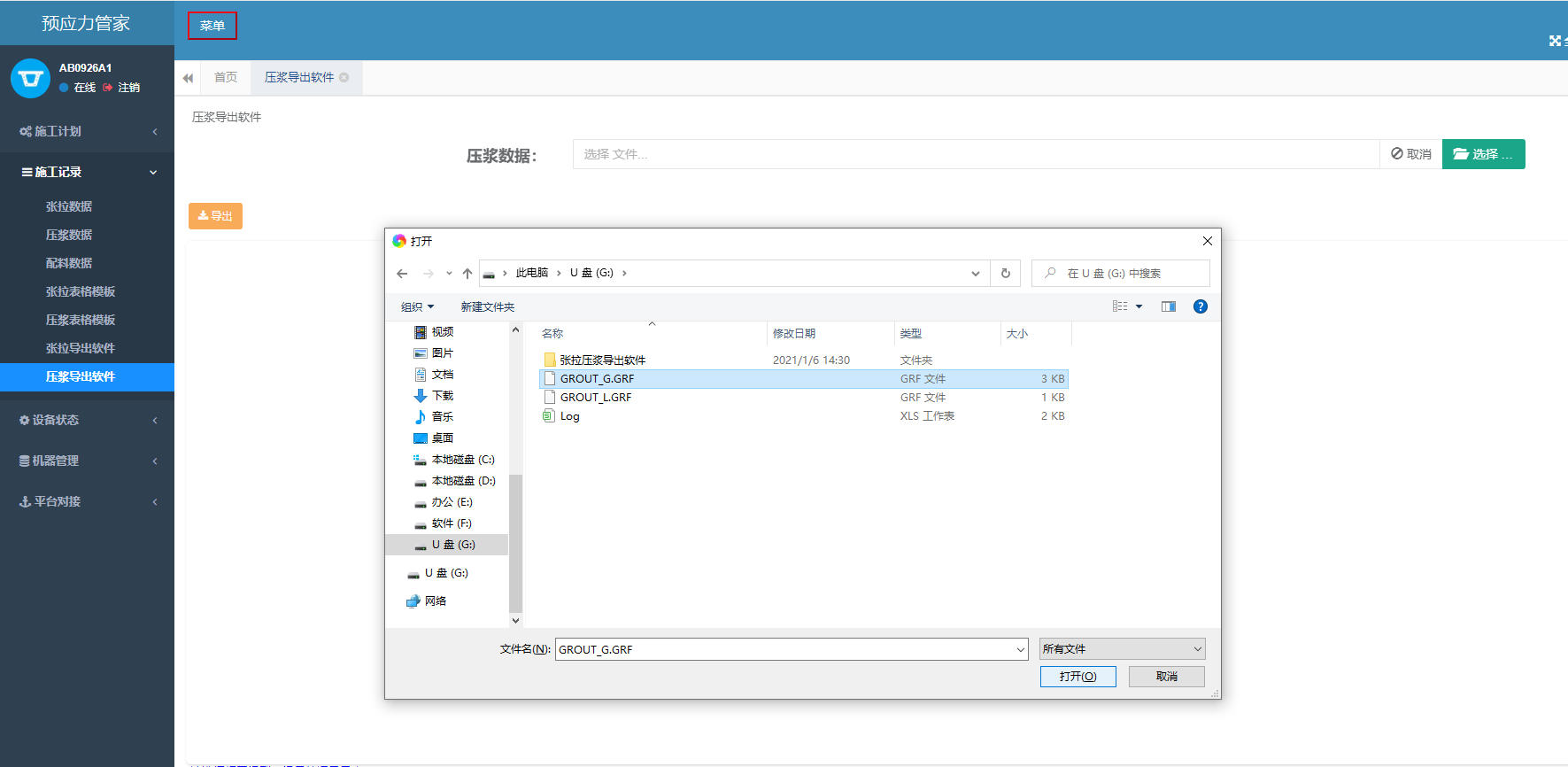Screen dimensions: 1568x767
Task: Refresh the U盘 (G:) folder listing
Action: point(1005,274)
